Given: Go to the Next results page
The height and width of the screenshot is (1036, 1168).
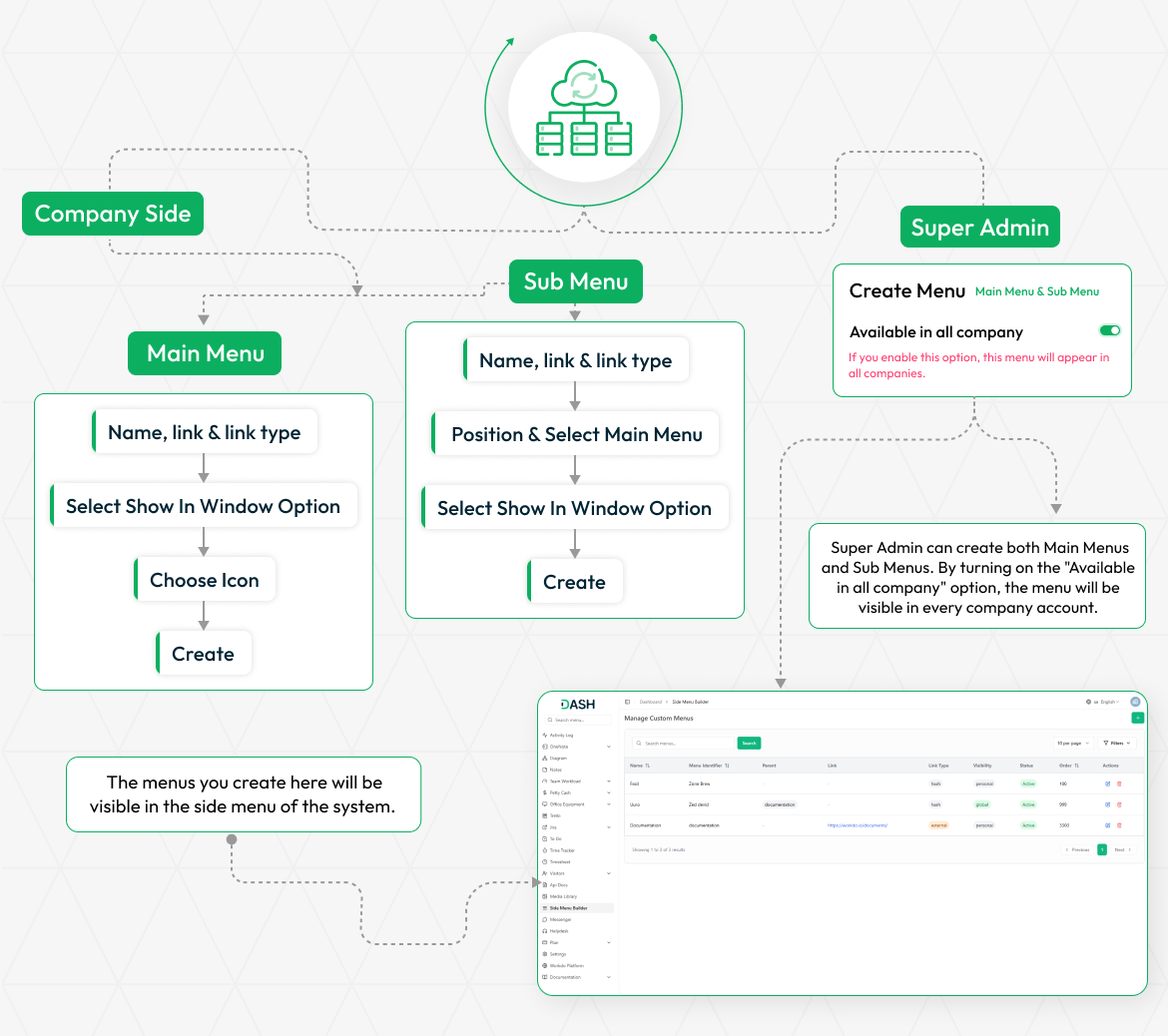Looking at the screenshot, I should [x=1122, y=849].
